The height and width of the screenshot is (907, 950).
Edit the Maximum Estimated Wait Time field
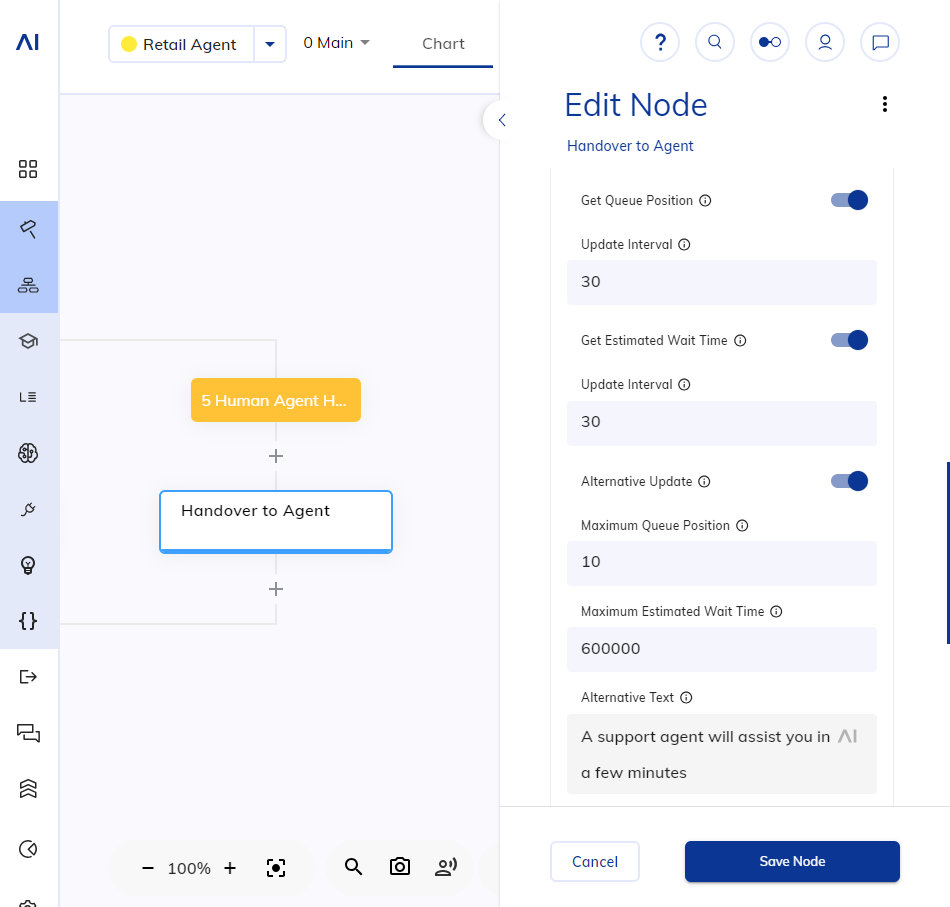click(x=722, y=649)
